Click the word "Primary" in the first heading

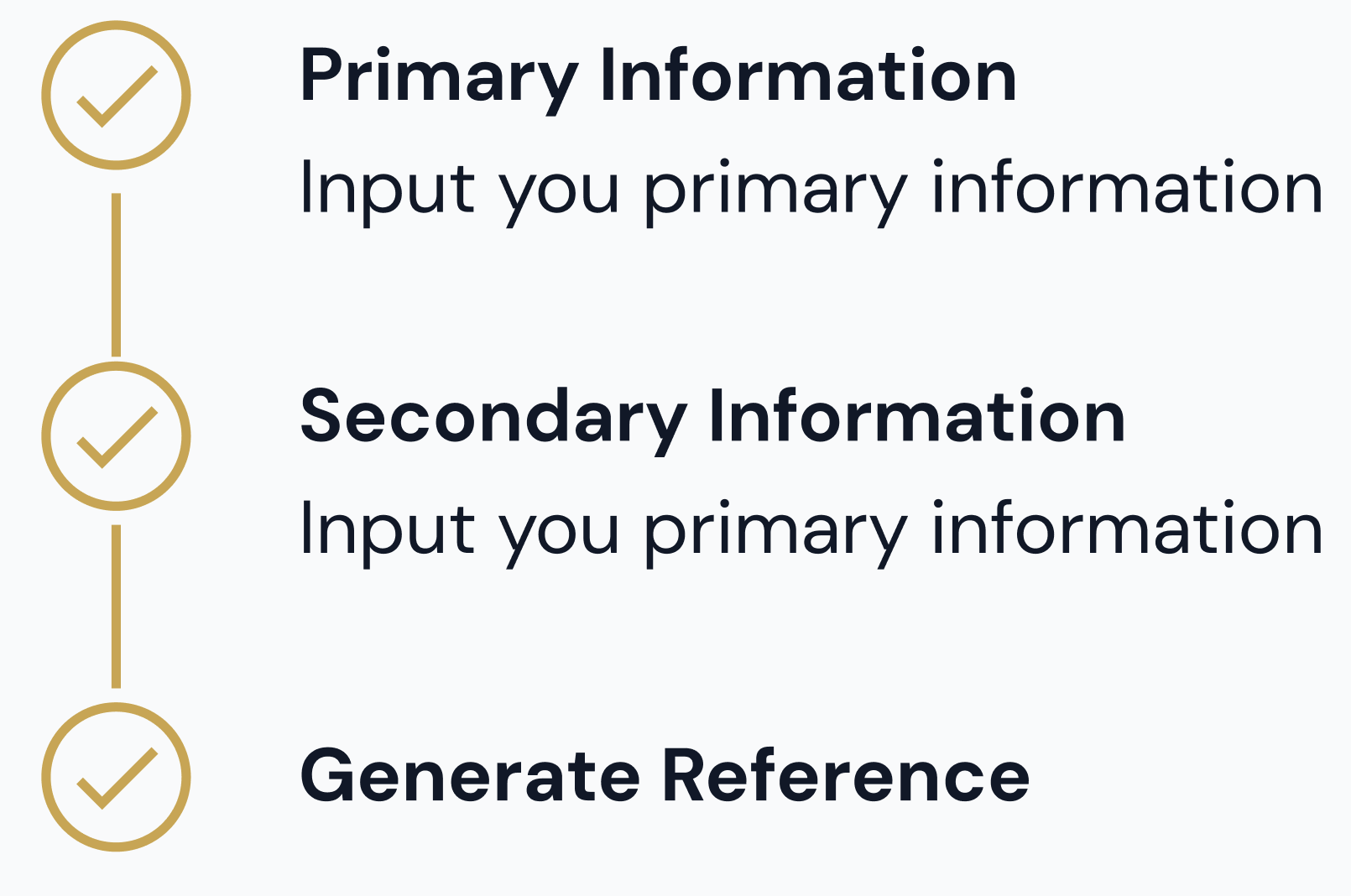point(439,77)
